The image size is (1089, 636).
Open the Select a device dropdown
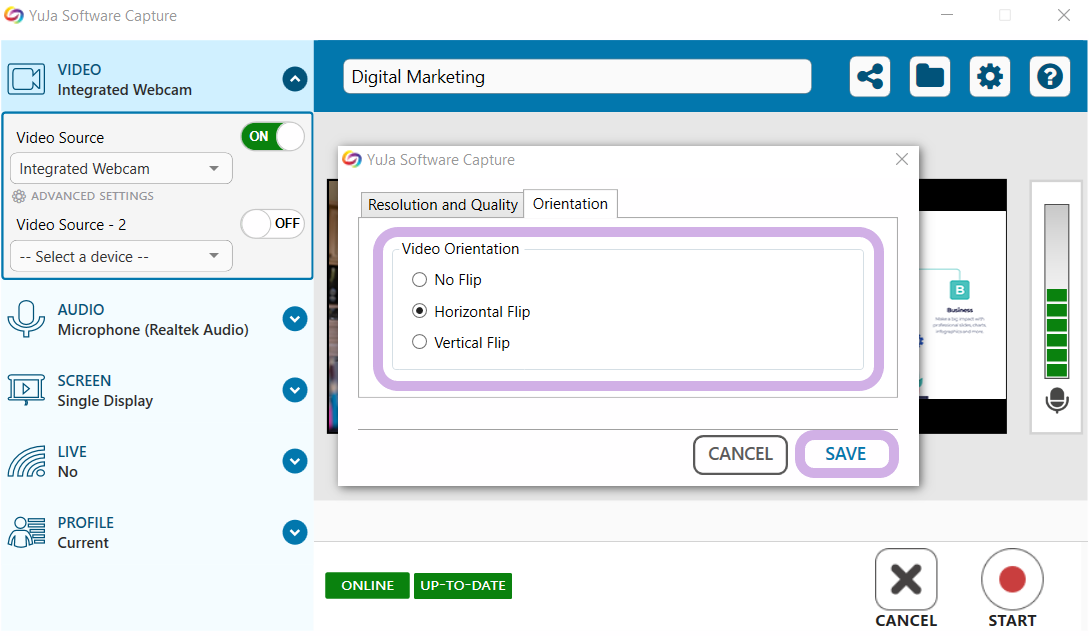[x=121, y=257]
